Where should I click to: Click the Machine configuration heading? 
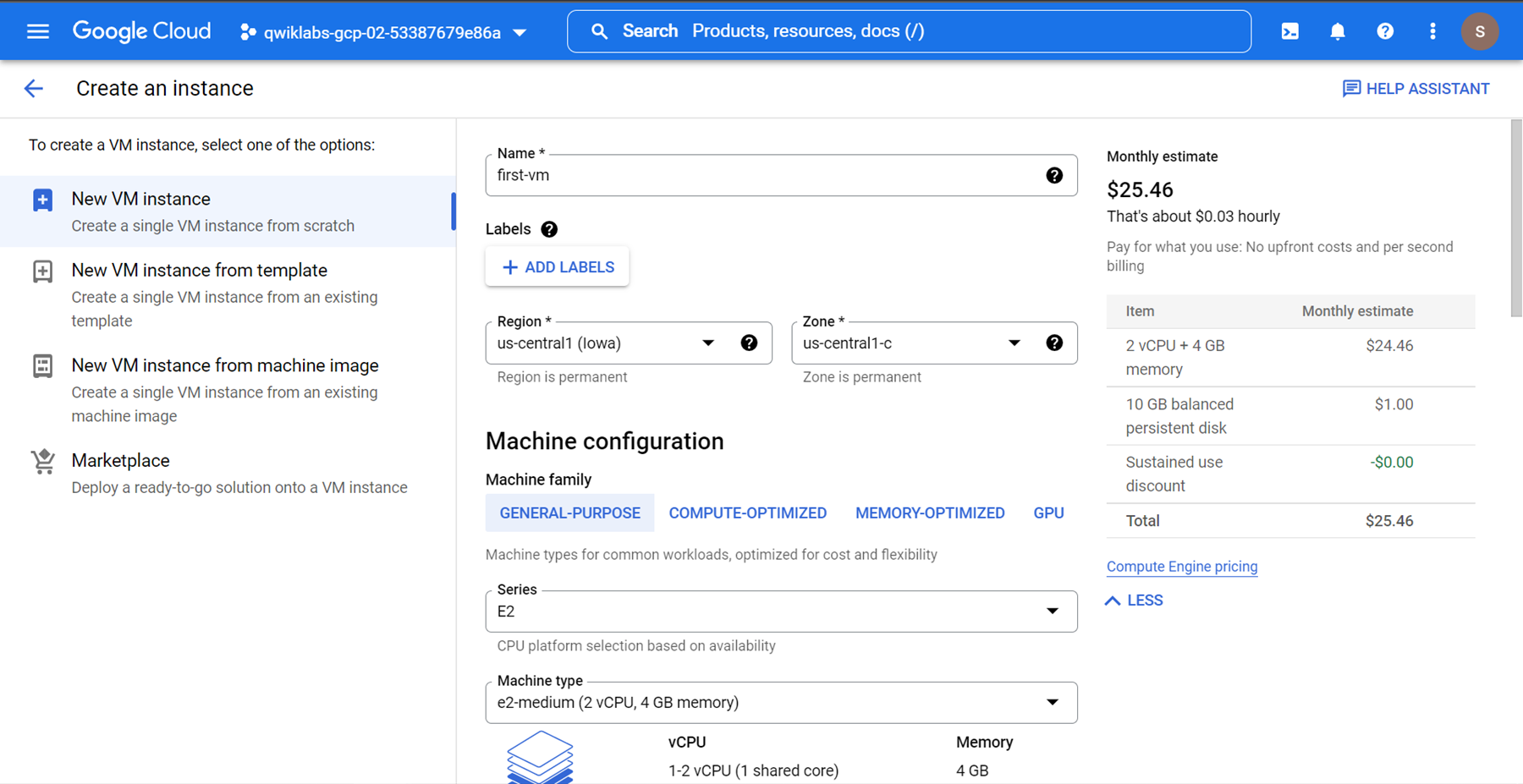605,441
